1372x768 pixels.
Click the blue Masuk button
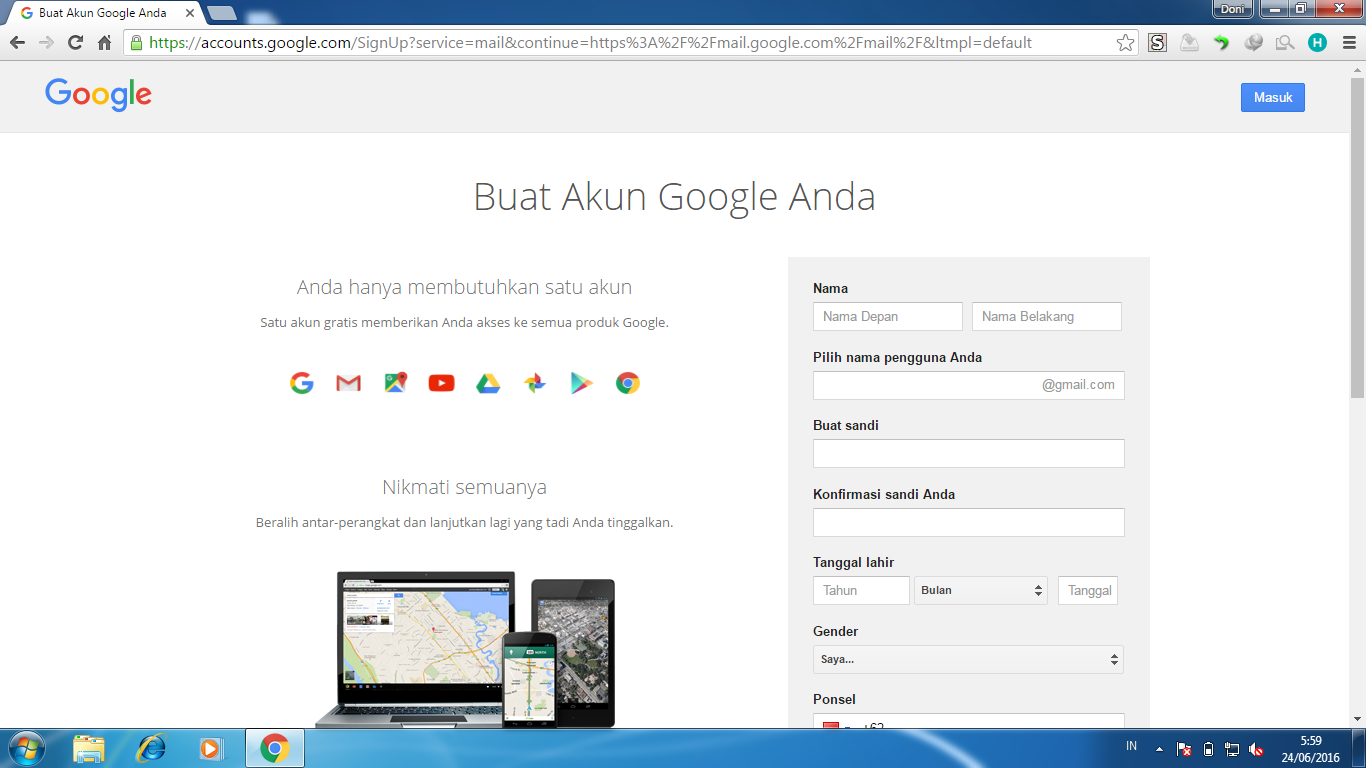(1272, 97)
